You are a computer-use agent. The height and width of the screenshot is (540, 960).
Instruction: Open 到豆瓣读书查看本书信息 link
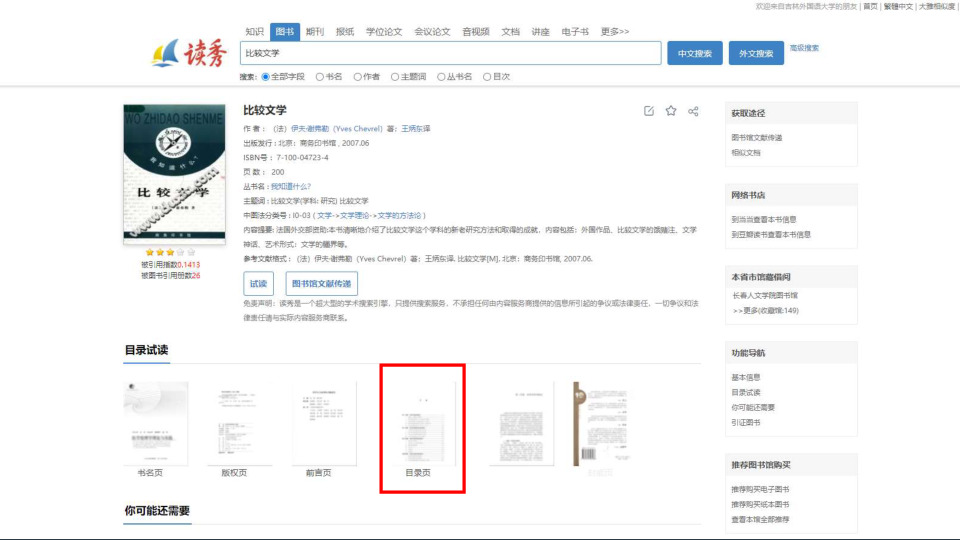(x=771, y=234)
